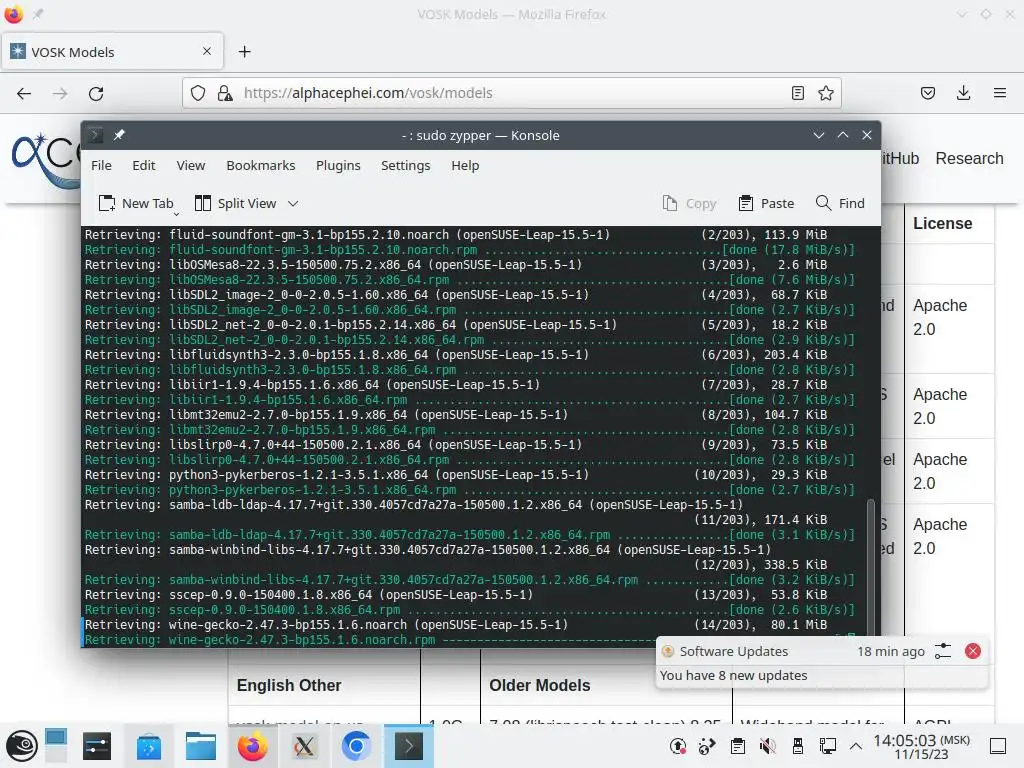The width and height of the screenshot is (1024, 768).
Task: Open Dolphin file manager from the taskbar
Action: [200, 746]
